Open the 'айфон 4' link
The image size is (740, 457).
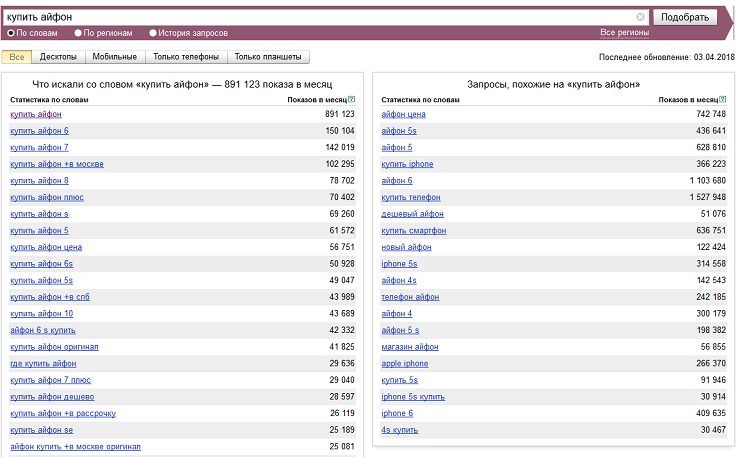tap(397, 313)
